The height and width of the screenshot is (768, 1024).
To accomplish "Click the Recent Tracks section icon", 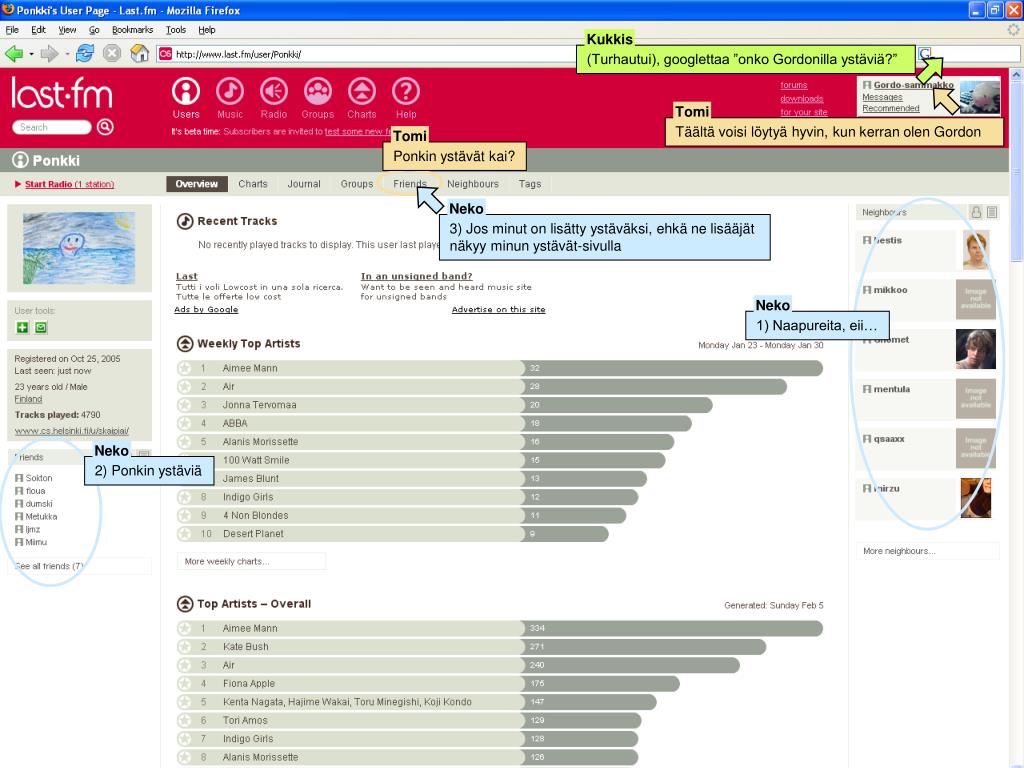I will click(185, 221).
